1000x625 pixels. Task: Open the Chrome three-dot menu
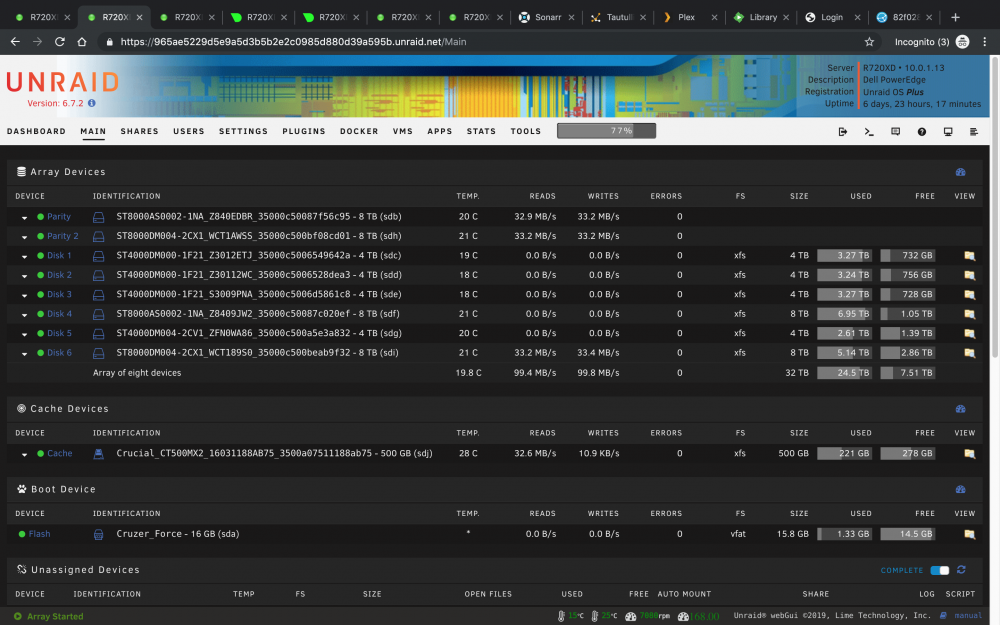985,41
